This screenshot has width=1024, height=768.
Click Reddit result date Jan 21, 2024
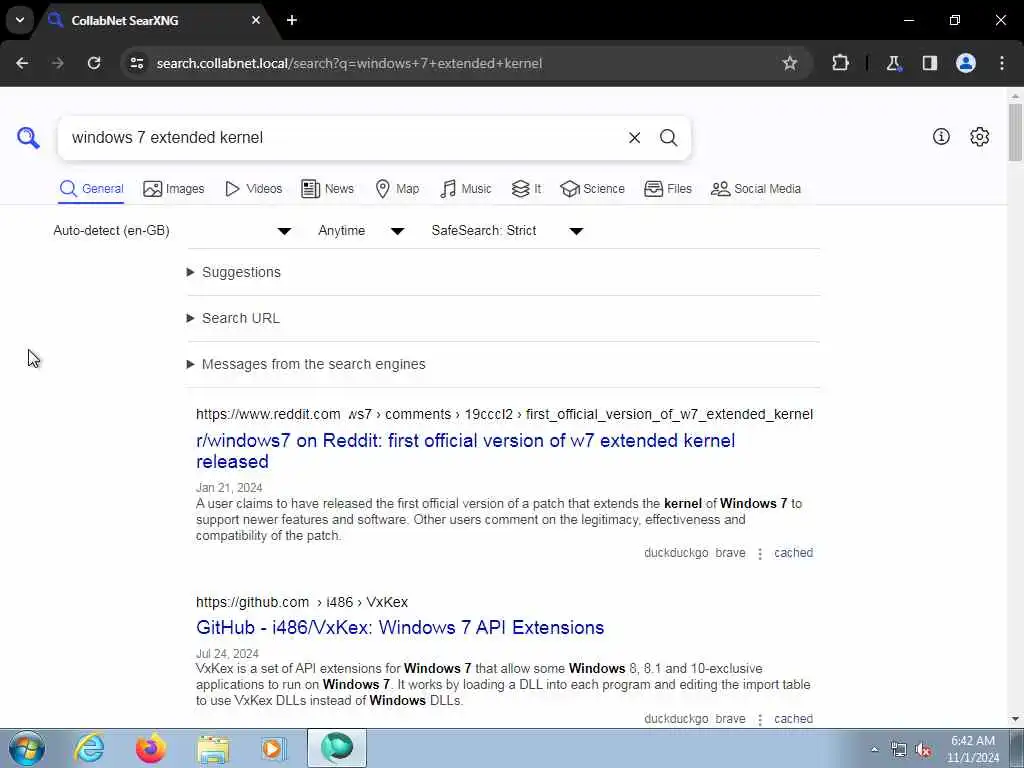coord(229,488)
